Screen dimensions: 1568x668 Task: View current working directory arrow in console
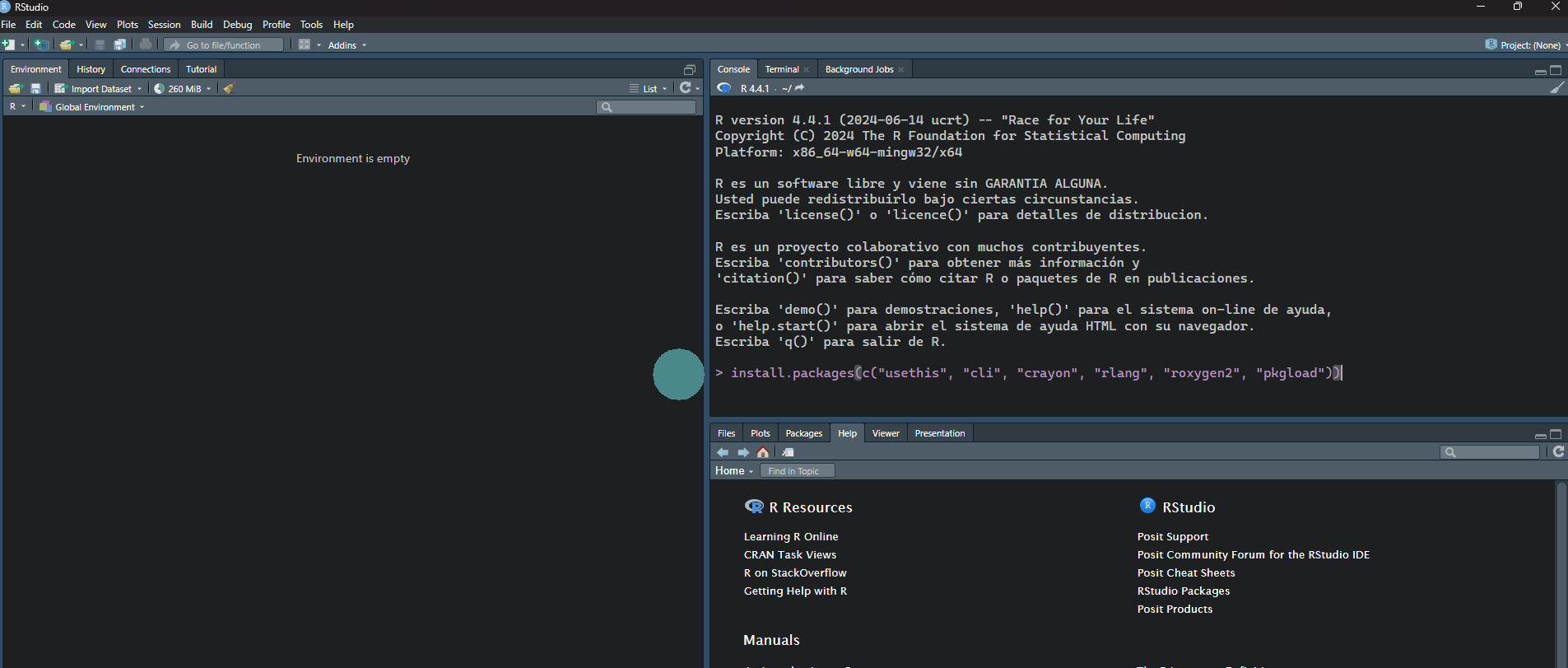(x=799, y=88)
